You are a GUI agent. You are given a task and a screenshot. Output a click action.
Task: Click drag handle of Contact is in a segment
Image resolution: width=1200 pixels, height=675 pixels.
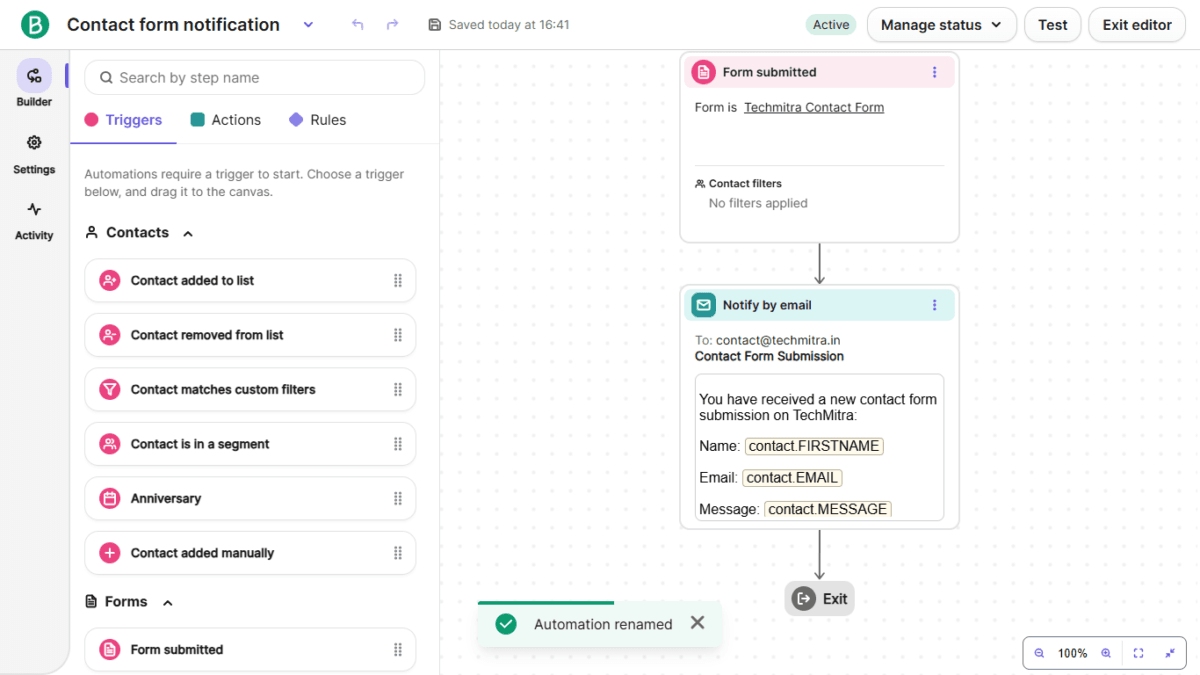[398, 444]
